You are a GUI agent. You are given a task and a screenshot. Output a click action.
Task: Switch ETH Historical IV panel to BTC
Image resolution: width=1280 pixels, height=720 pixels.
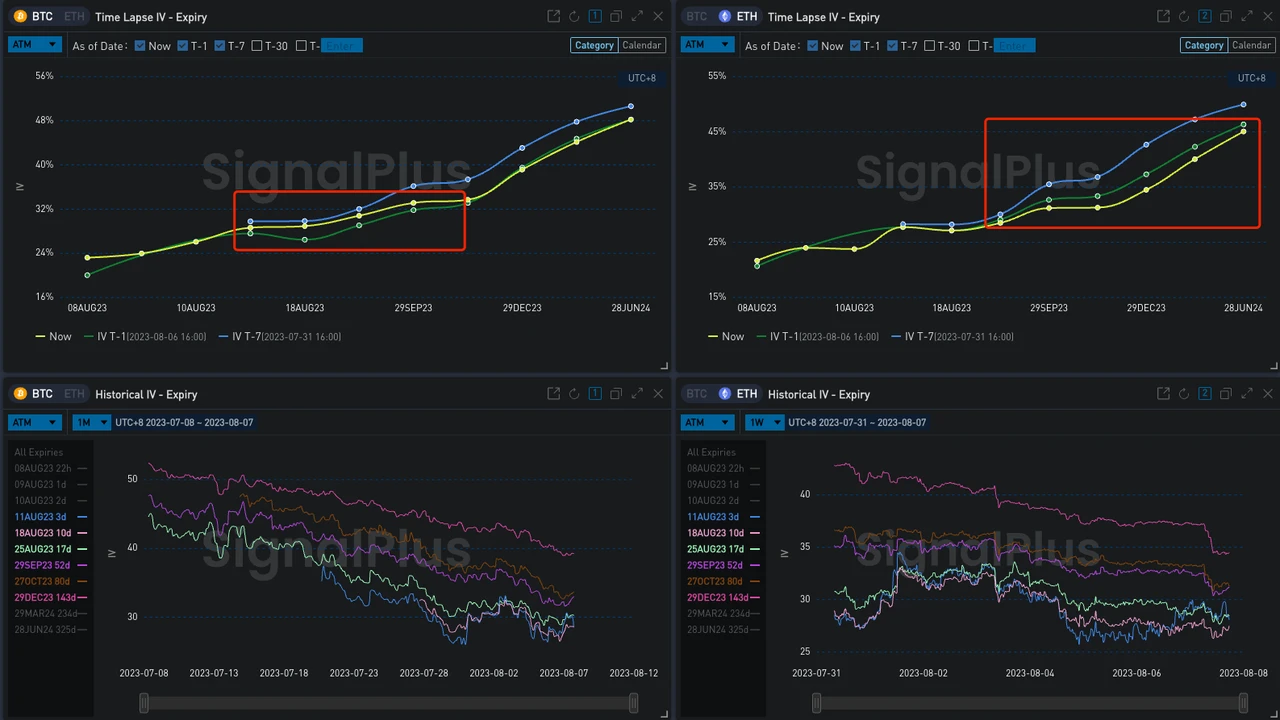(699, 394)
